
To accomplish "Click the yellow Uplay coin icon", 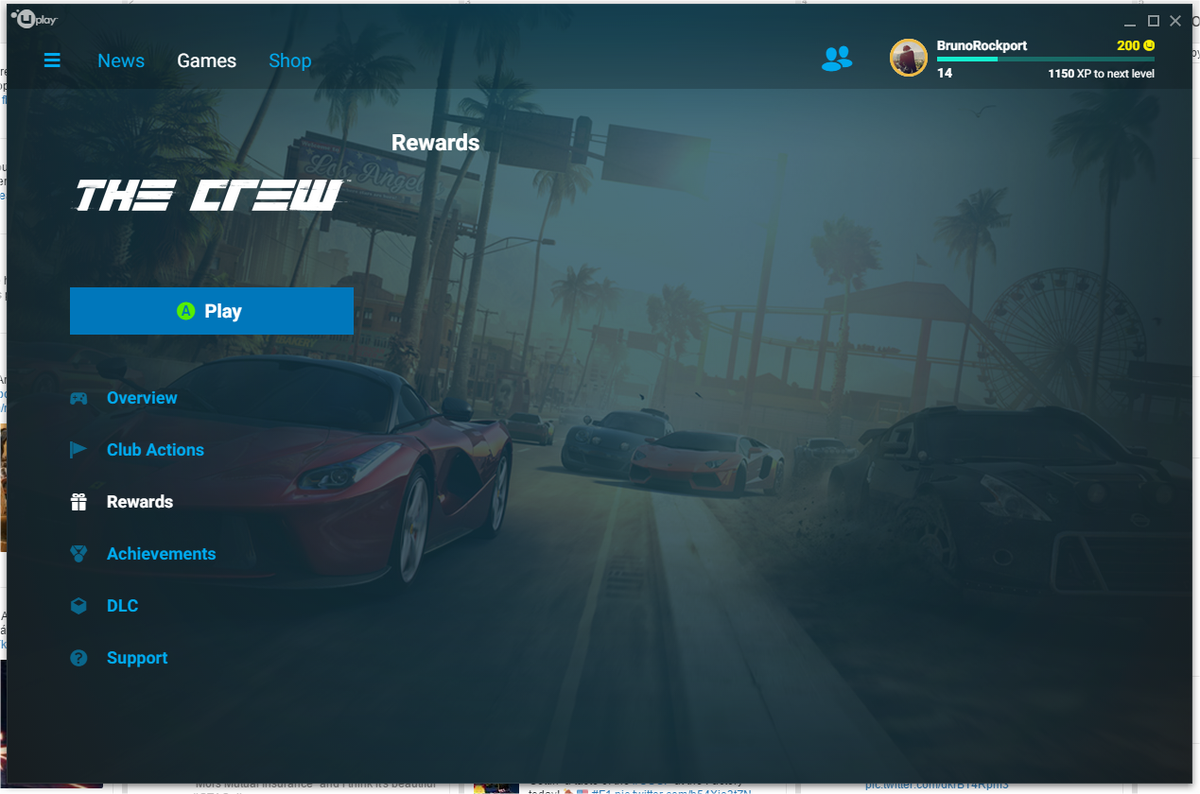I will [1149, 46].
